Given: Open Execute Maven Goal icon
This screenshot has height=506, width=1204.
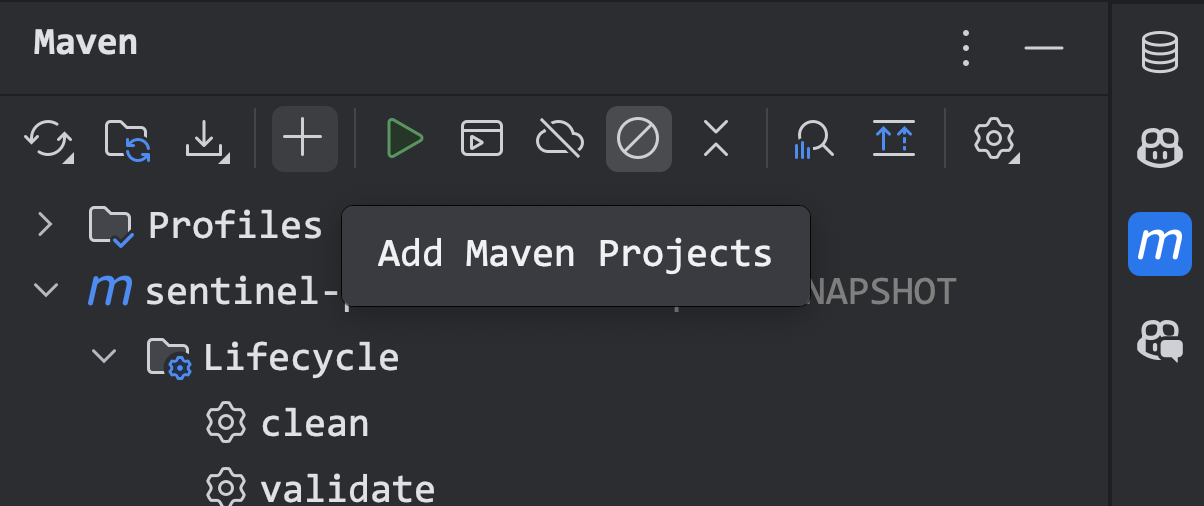Looking at the screenshot, I should (482, 139).
